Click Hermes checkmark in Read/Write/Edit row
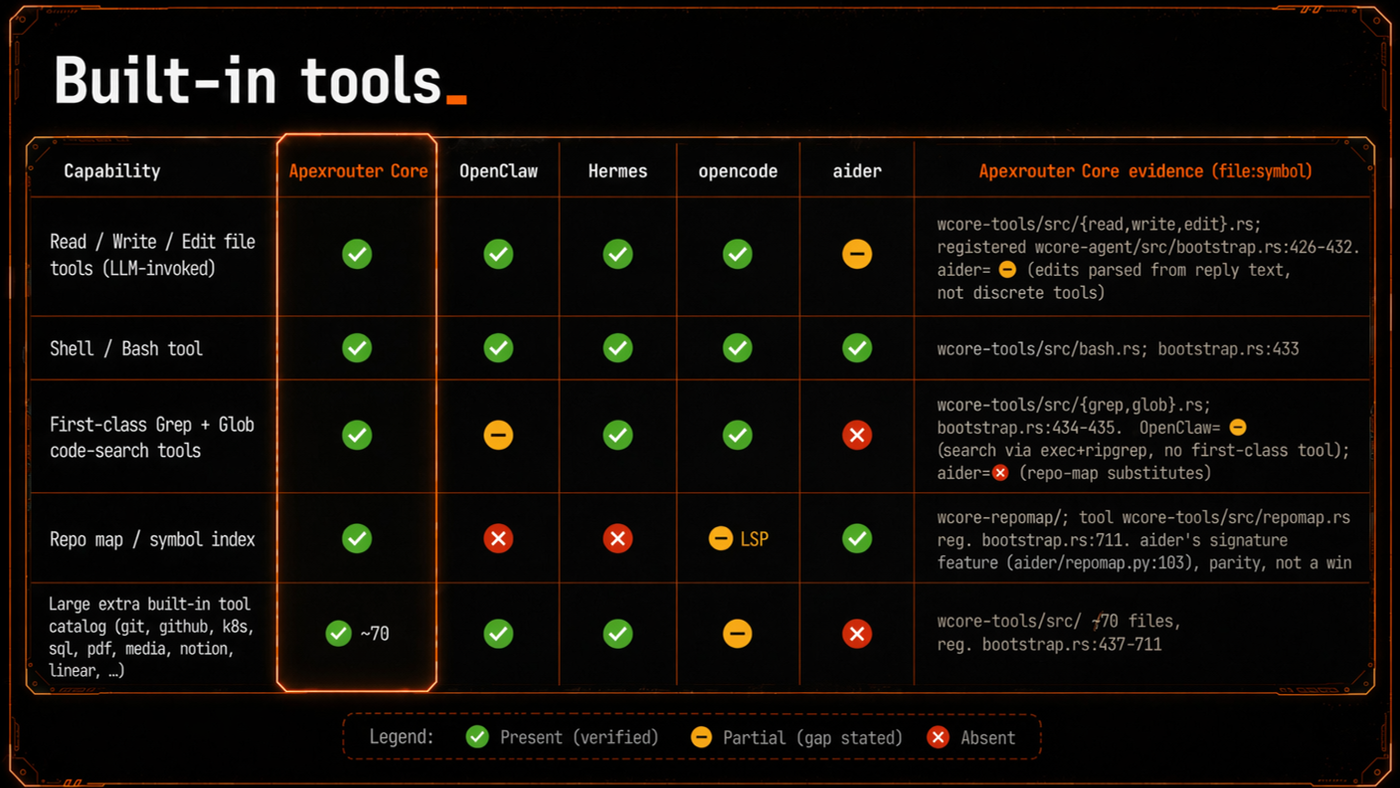The height and width of the screenshot is (788, 1400). point(618,254)
